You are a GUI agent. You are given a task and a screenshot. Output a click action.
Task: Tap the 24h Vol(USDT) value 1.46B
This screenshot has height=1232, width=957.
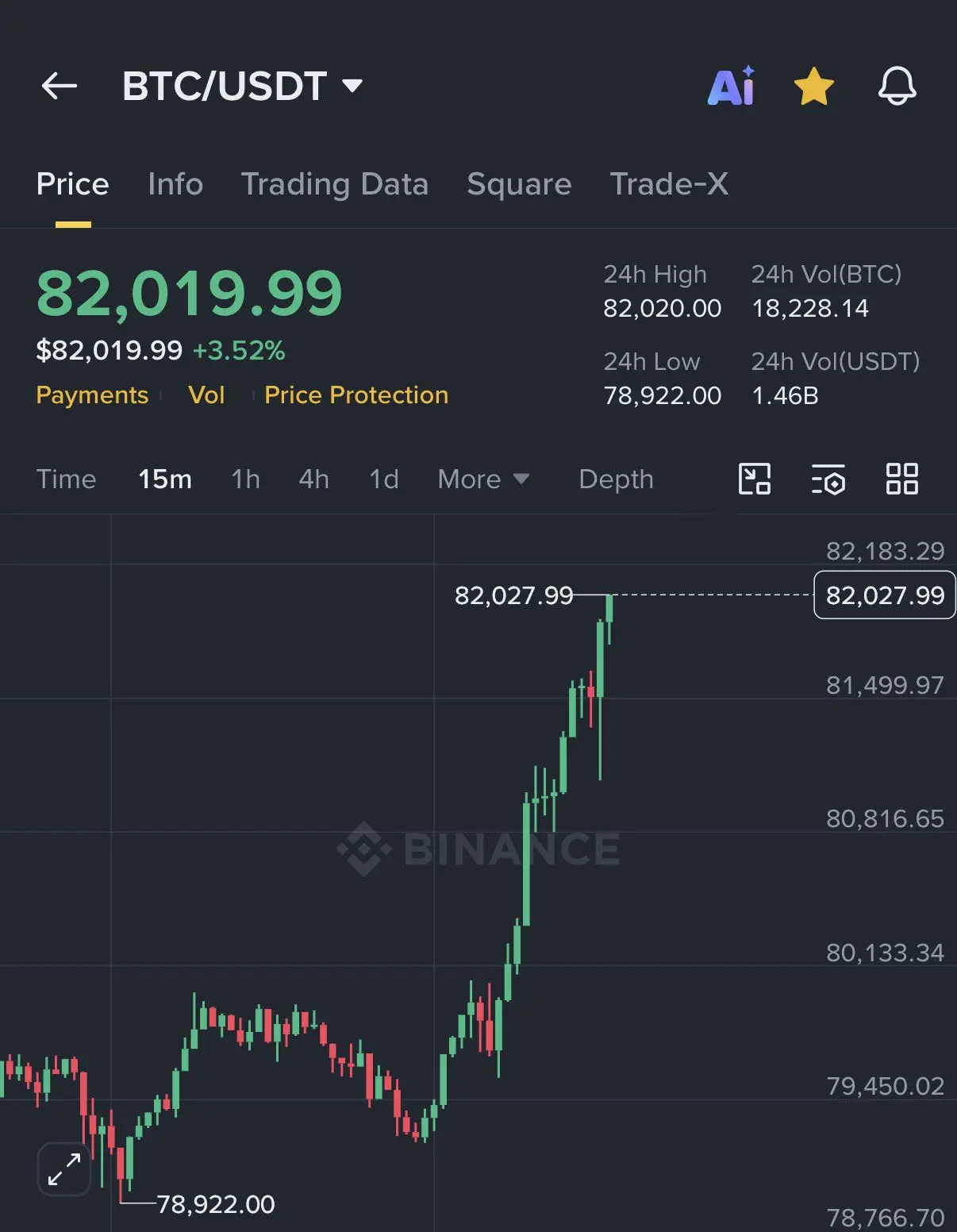tap(785, 395)
